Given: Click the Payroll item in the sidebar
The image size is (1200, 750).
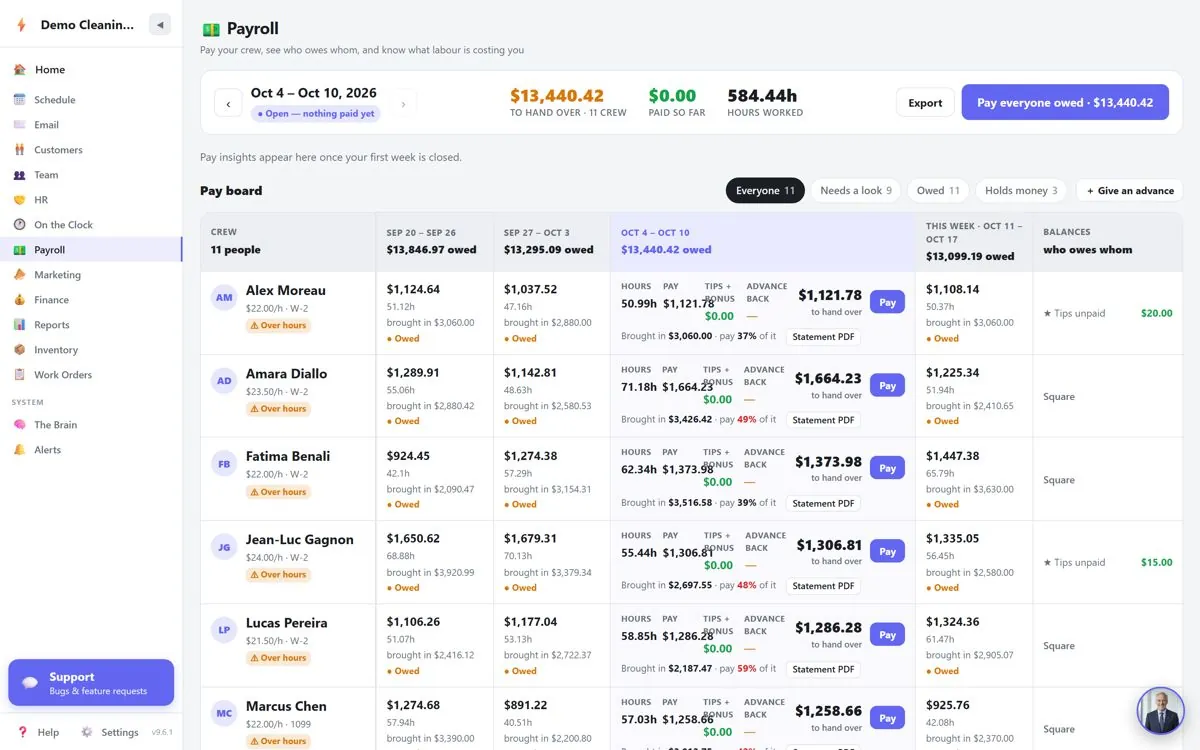Looking at the screenshot, I should (x=91, y=250).
